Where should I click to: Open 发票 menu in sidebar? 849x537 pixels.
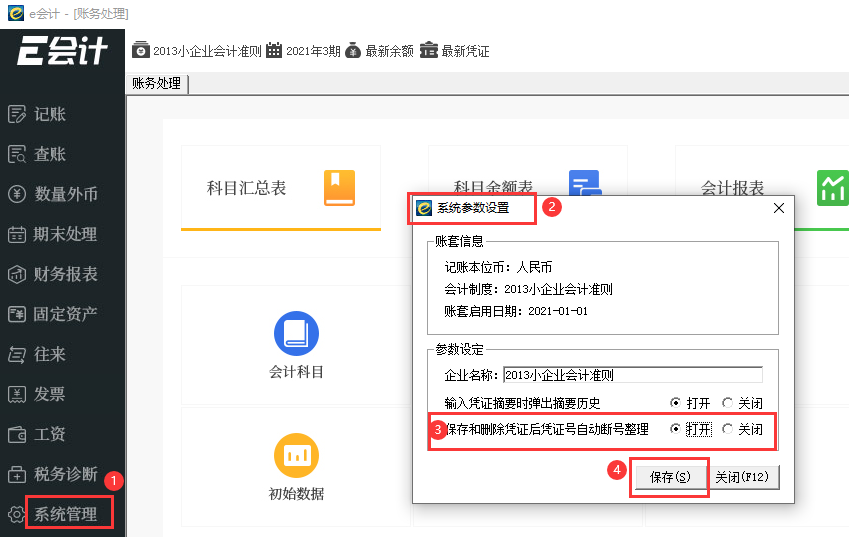pyautogui.click(x=49, y=394)
